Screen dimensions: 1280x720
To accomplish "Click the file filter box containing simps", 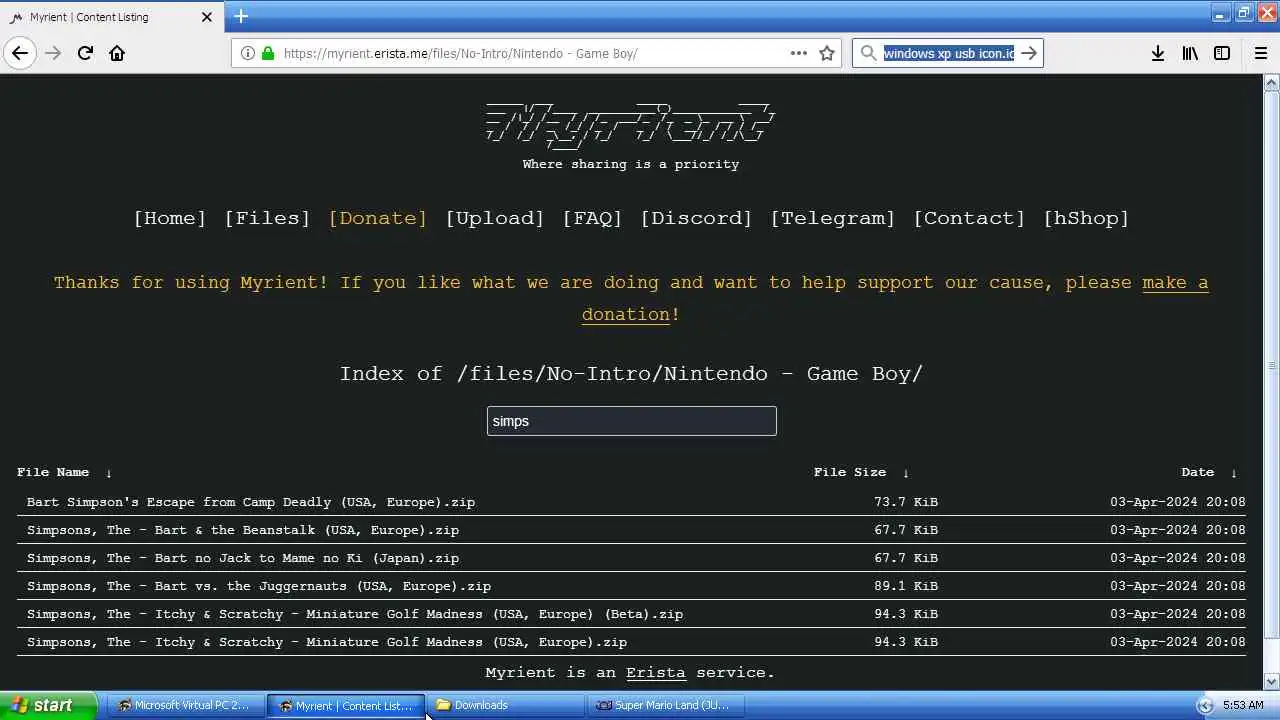I will pyautogui.click(x=632, y=421).
